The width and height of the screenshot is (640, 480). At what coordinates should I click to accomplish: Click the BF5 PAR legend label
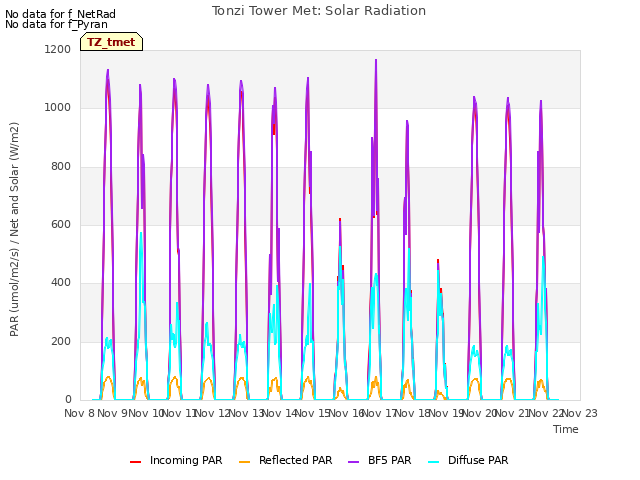[x=389, y=460]
